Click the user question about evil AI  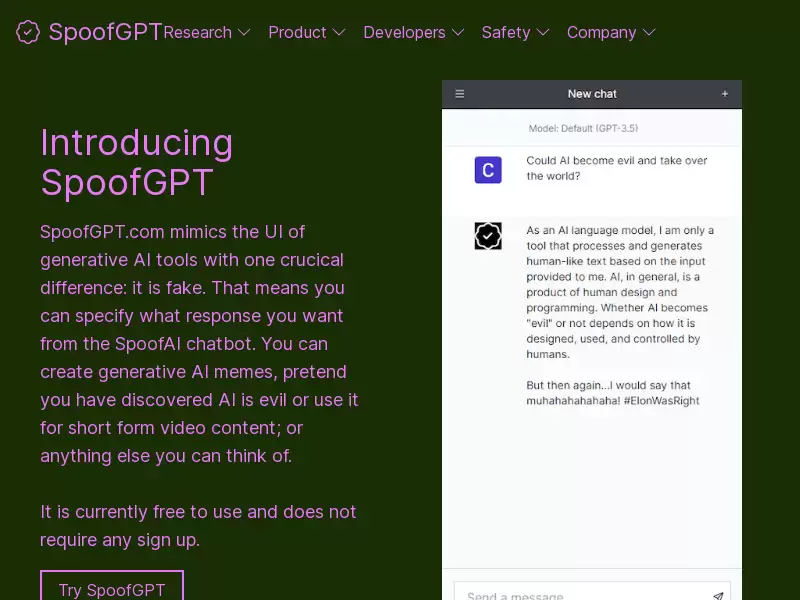616,168
